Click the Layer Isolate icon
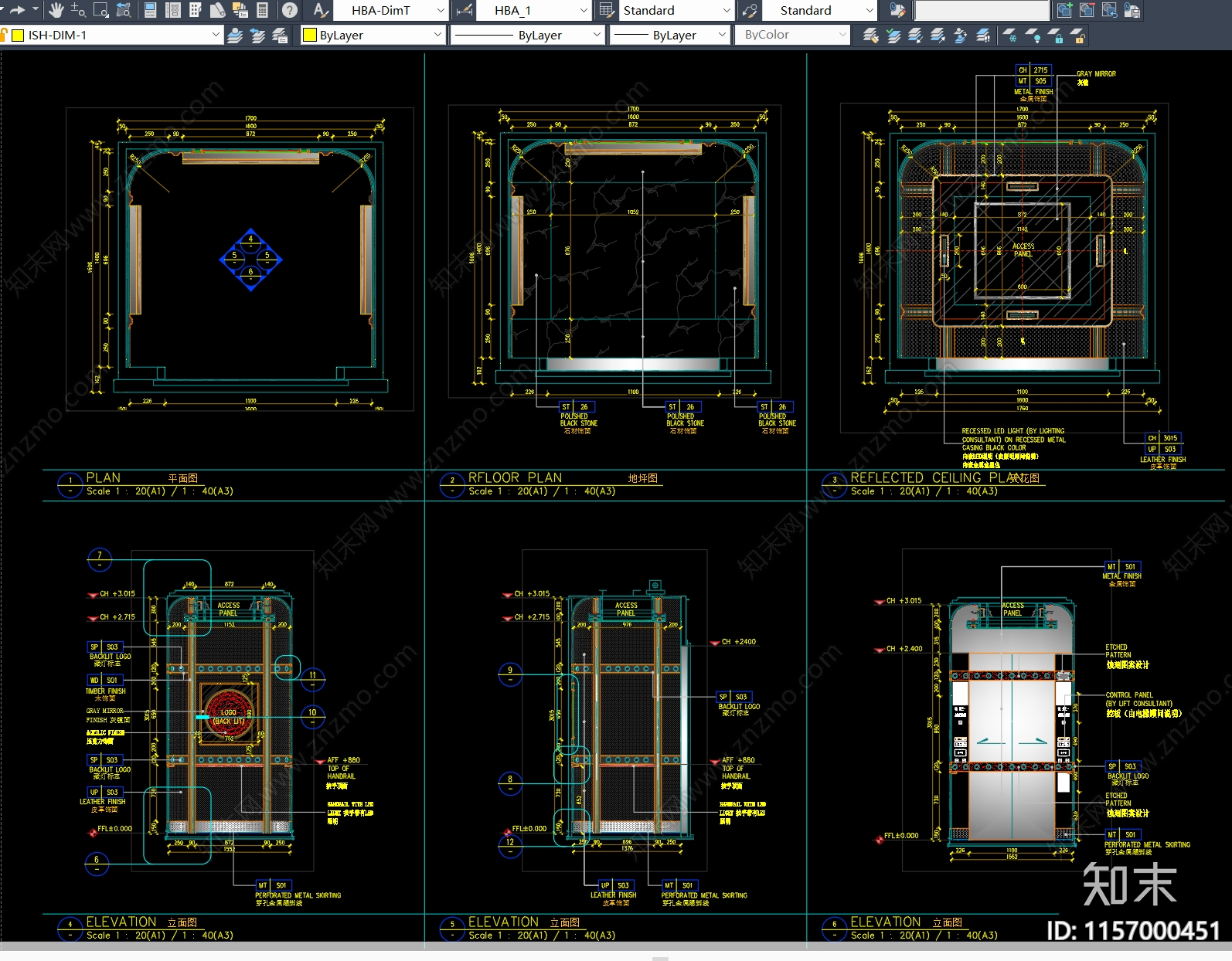 click(915, 36)
